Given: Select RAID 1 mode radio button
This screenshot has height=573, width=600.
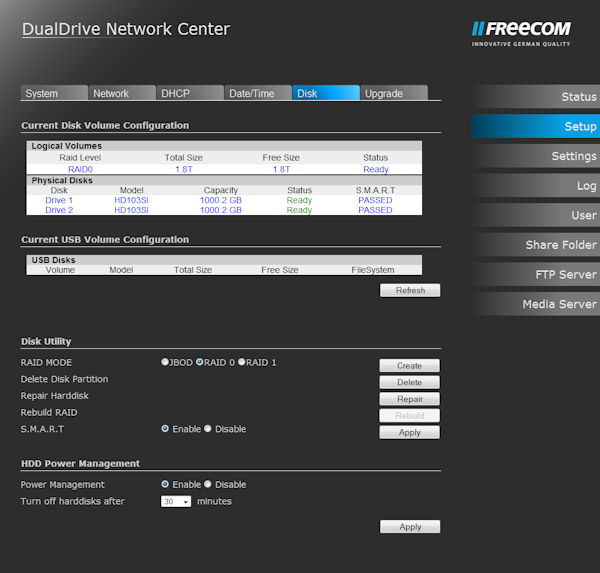Looking at the screenshot, I should [242, 362].
